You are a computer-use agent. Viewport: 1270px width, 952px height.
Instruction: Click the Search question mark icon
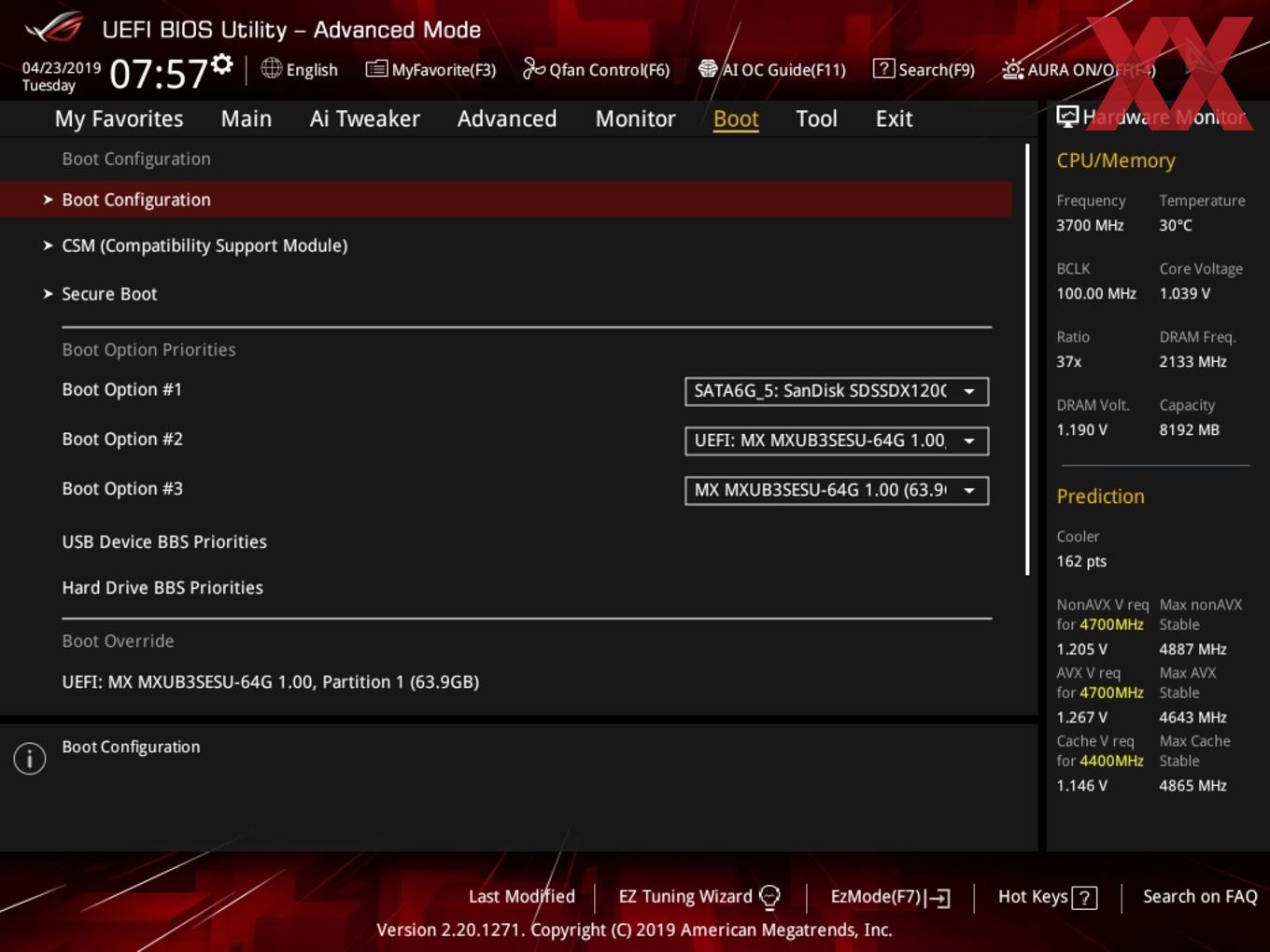pos(883,69)
